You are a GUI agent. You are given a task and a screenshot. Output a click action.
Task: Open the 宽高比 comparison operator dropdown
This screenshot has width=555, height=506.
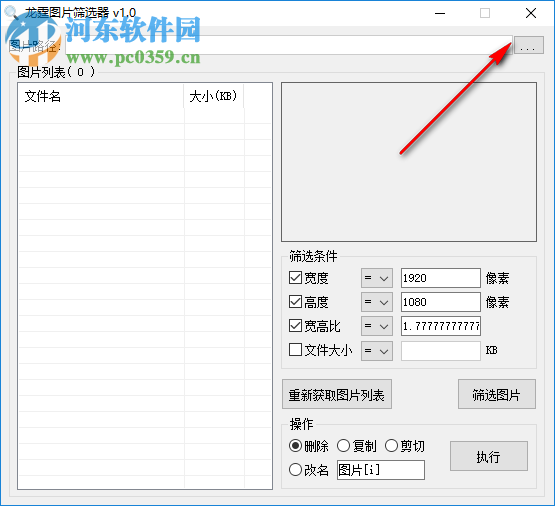pyautogui.click(x=377, y=326)
